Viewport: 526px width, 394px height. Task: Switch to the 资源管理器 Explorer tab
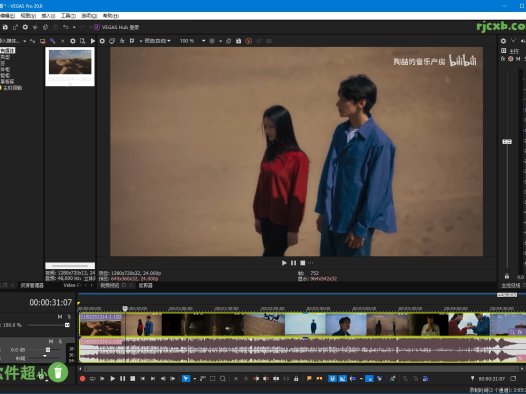click(32, 285)
